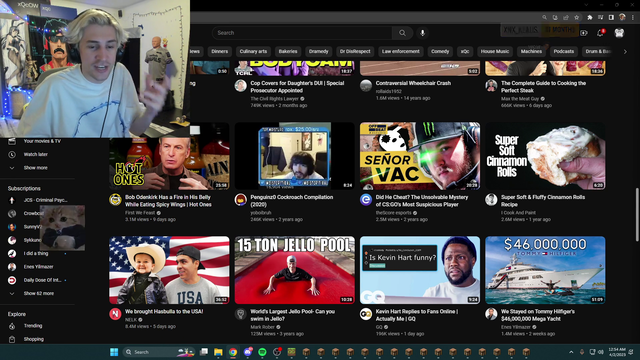Switch to Chrome in the taskbar
The image size is (640, 360).
(x=233, y=352)
